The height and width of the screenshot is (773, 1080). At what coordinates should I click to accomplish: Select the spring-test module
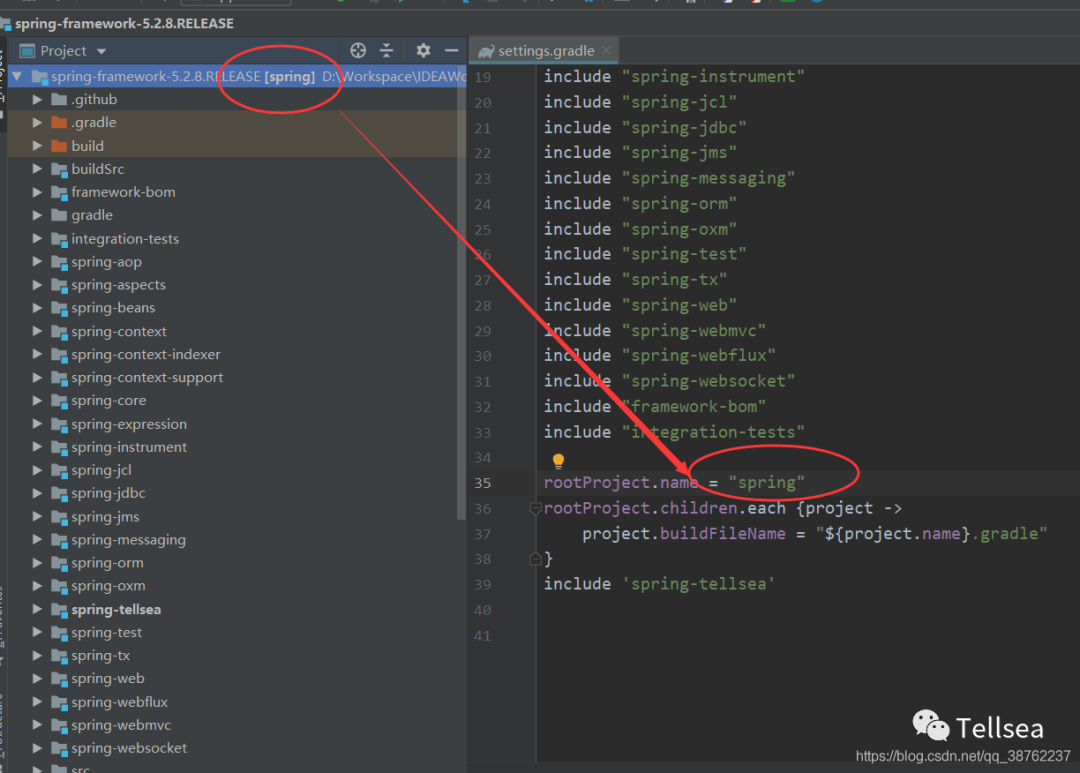(106, 632)
